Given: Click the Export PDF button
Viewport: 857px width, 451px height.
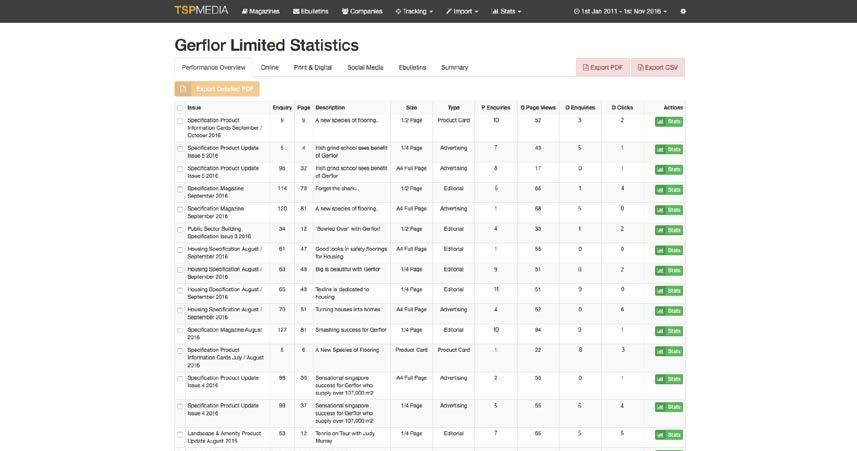Looking at the screenshot, I should point(603,67).
